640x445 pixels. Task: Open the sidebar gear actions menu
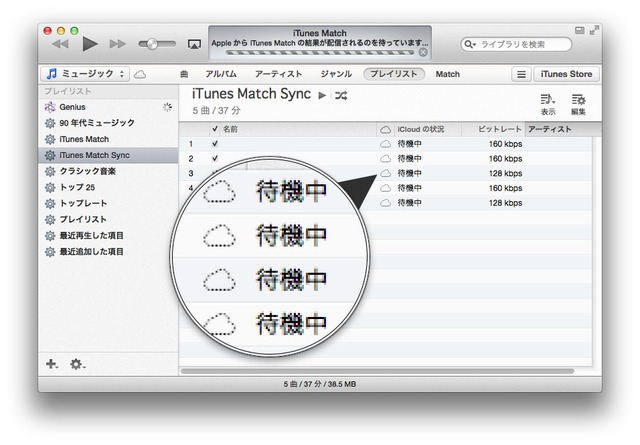click(77, 364)
